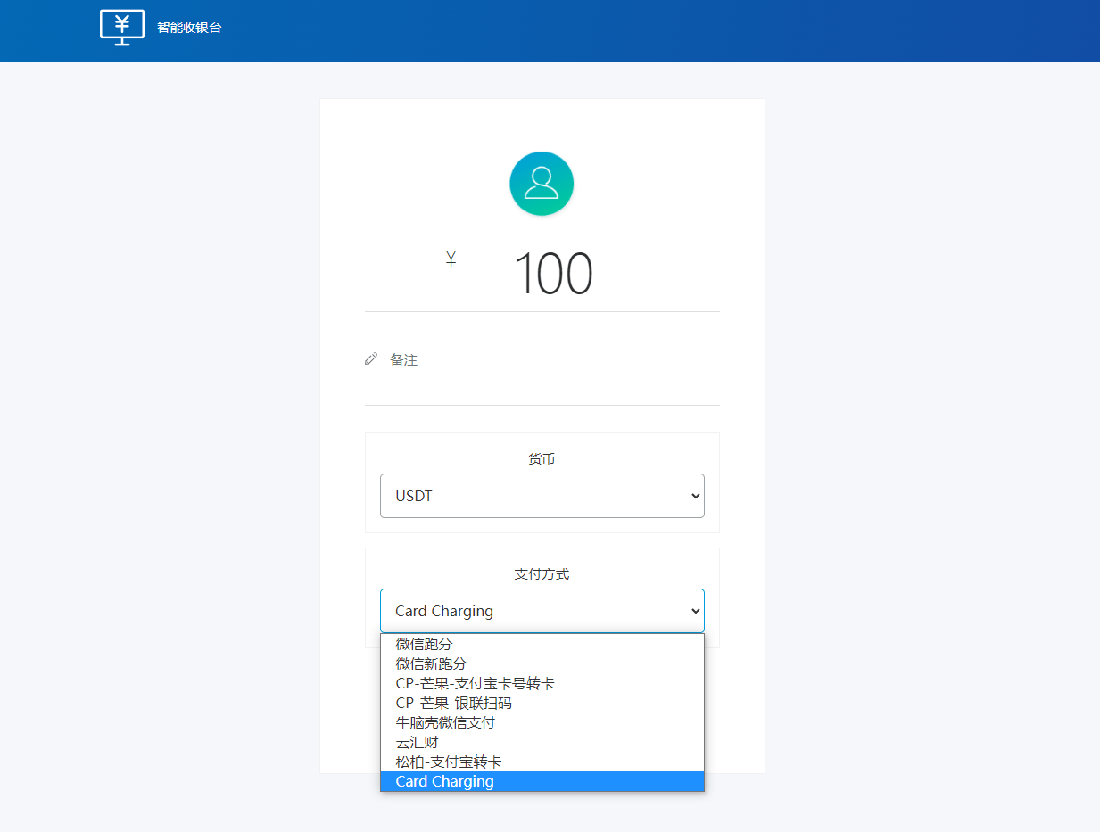Click the 智能收银台 header title

189,28
